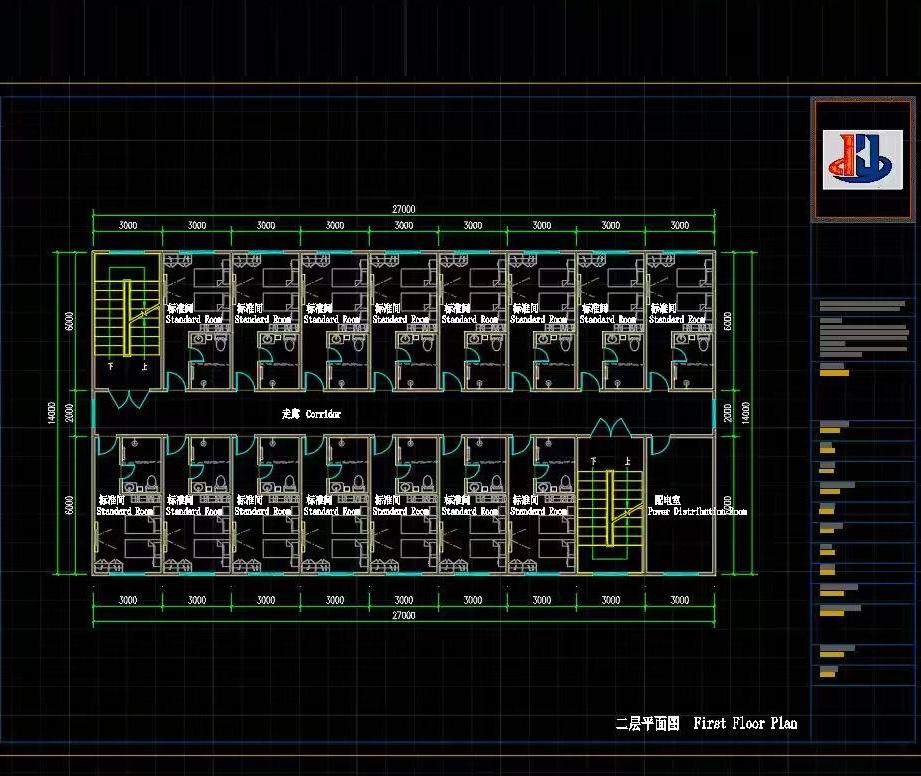Image resolution: width=921 pixels, height=776 pixels.
Task: Click the company logo in the title block
Action: pyautogui.click(x=862, y=160)
